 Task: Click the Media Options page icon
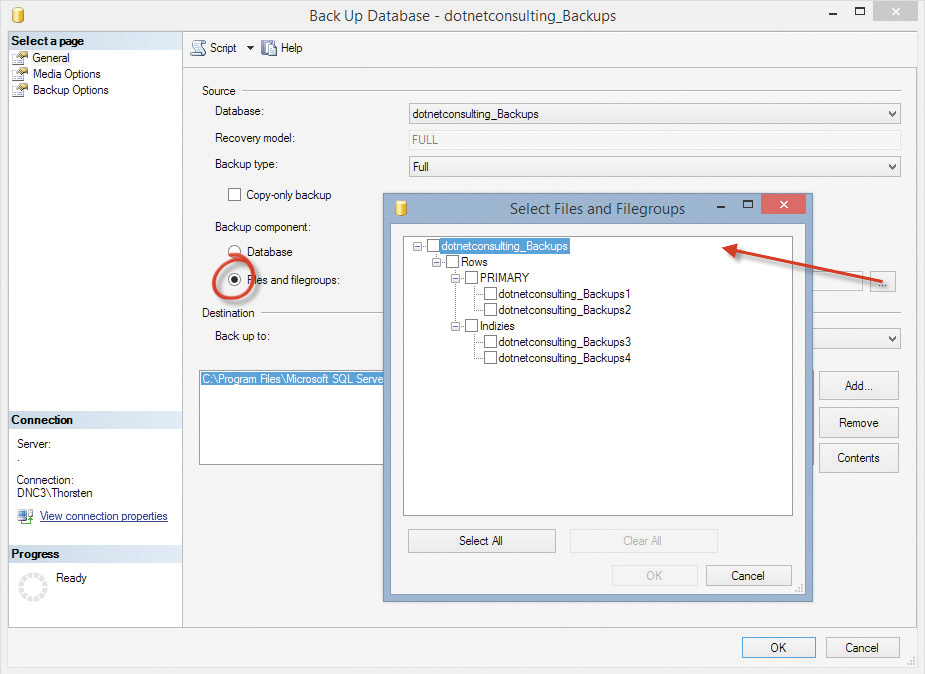(20, 74)
